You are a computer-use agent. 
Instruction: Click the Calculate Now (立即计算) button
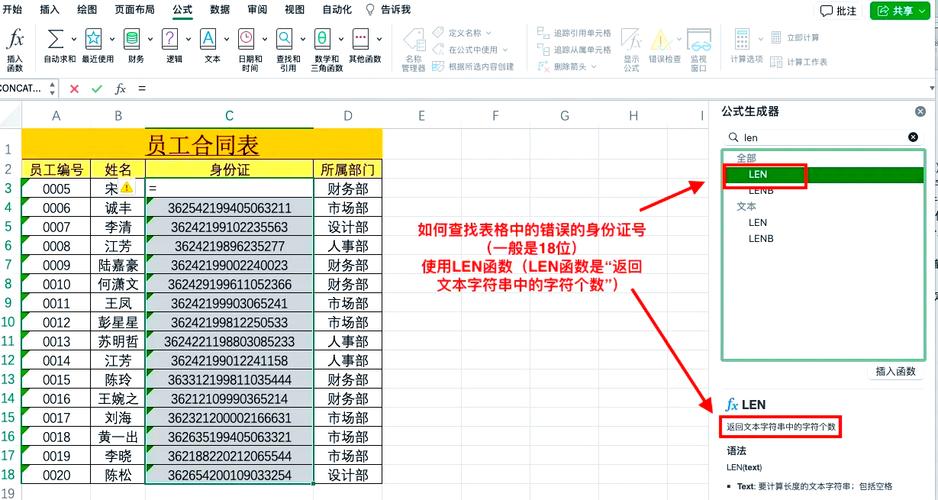pos(796,38)
